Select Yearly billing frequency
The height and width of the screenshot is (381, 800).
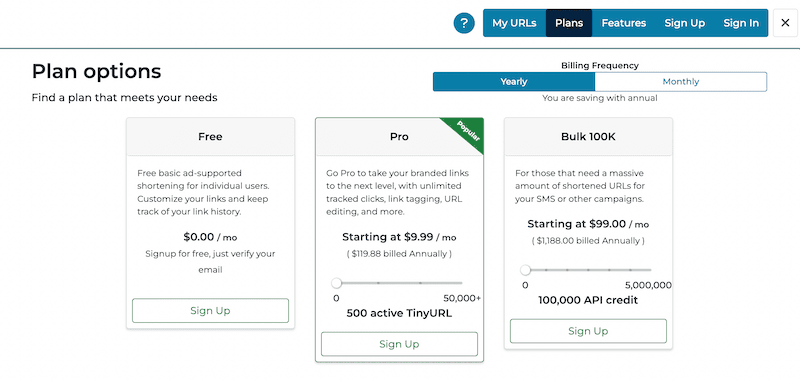(x=514, y=82)
